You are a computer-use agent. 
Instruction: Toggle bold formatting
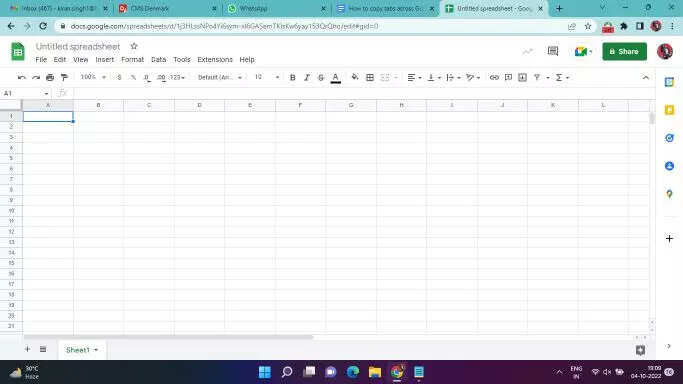click(x=293, y=77)
